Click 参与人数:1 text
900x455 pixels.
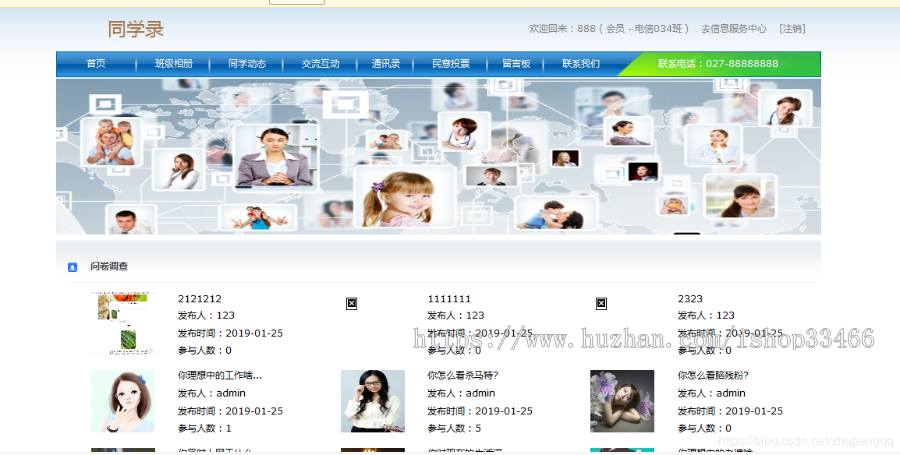(204, 428)
